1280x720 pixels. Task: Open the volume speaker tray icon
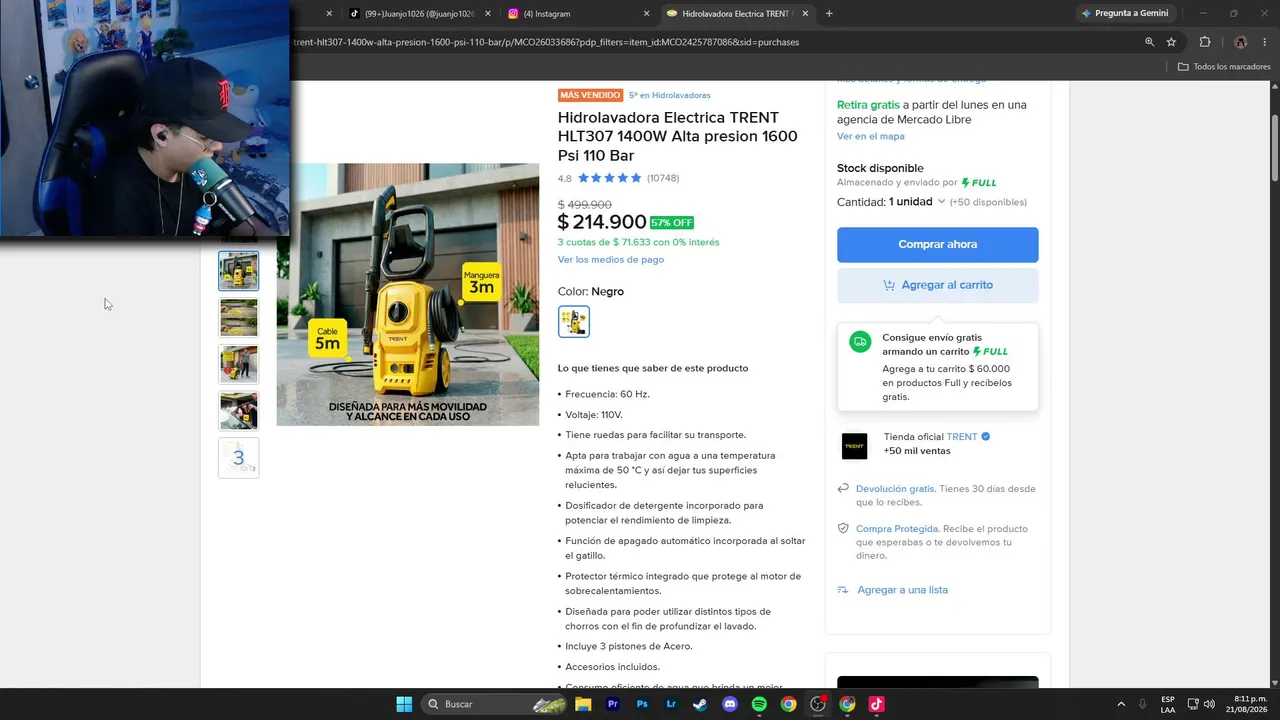click(x=1209, y=704)
